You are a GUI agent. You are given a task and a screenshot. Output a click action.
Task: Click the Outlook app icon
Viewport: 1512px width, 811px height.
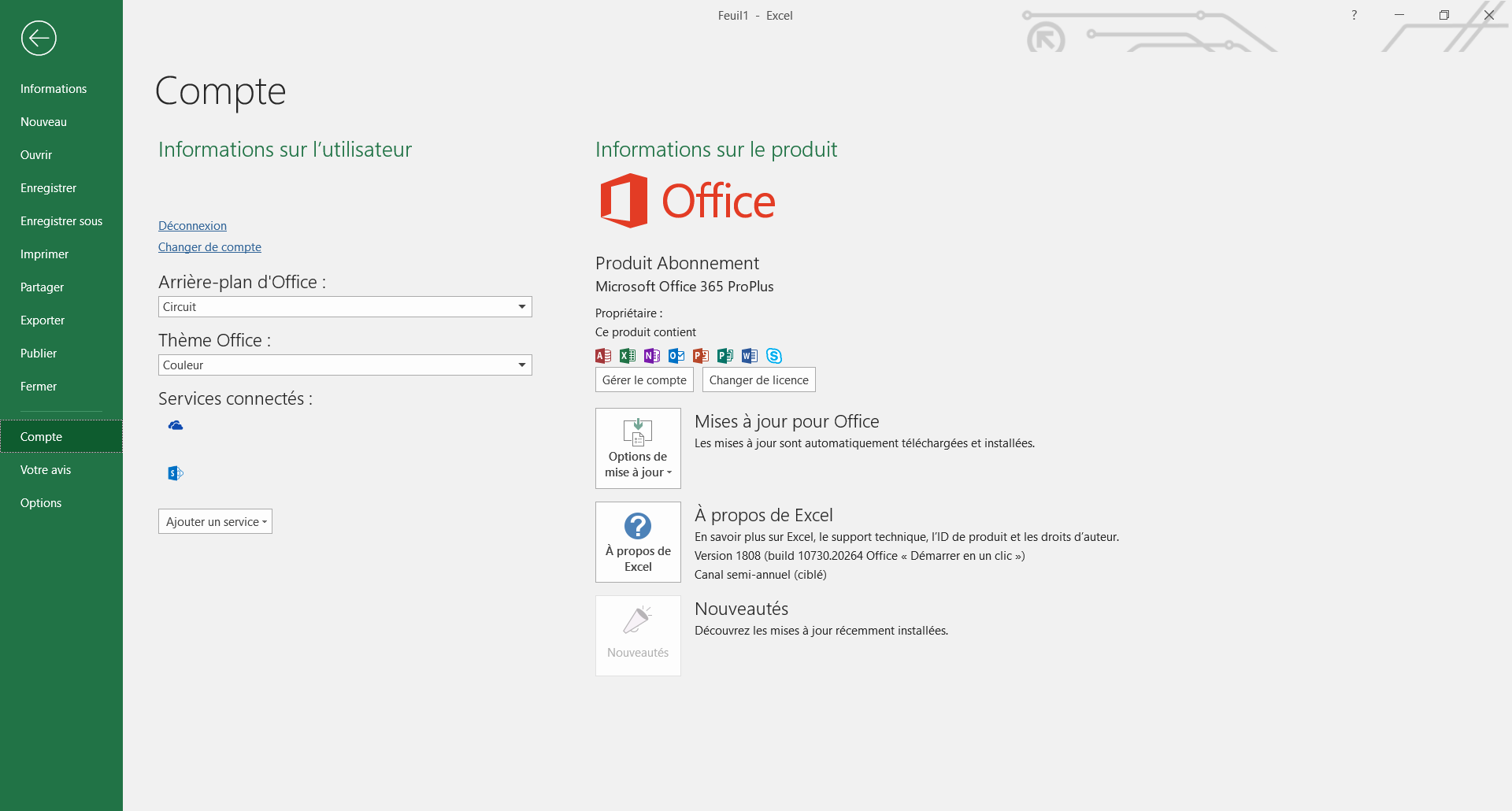676,356
